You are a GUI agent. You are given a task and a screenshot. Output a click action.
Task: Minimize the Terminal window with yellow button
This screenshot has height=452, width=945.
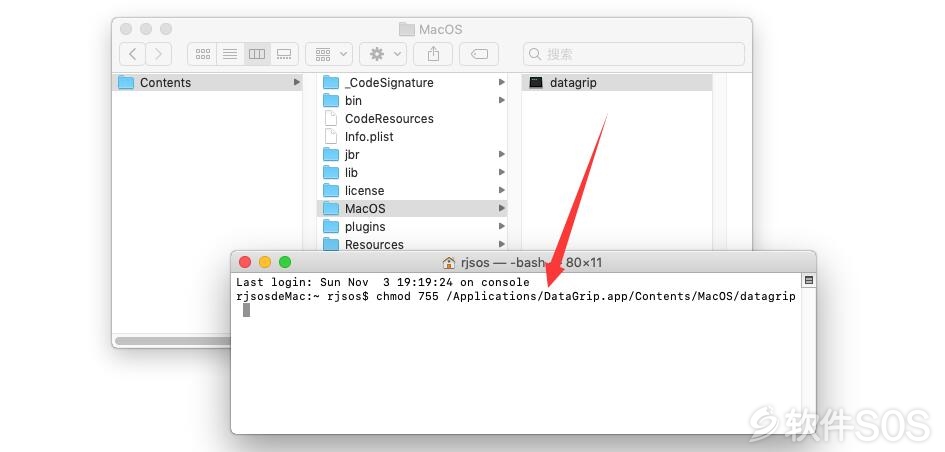coord(265,262)
